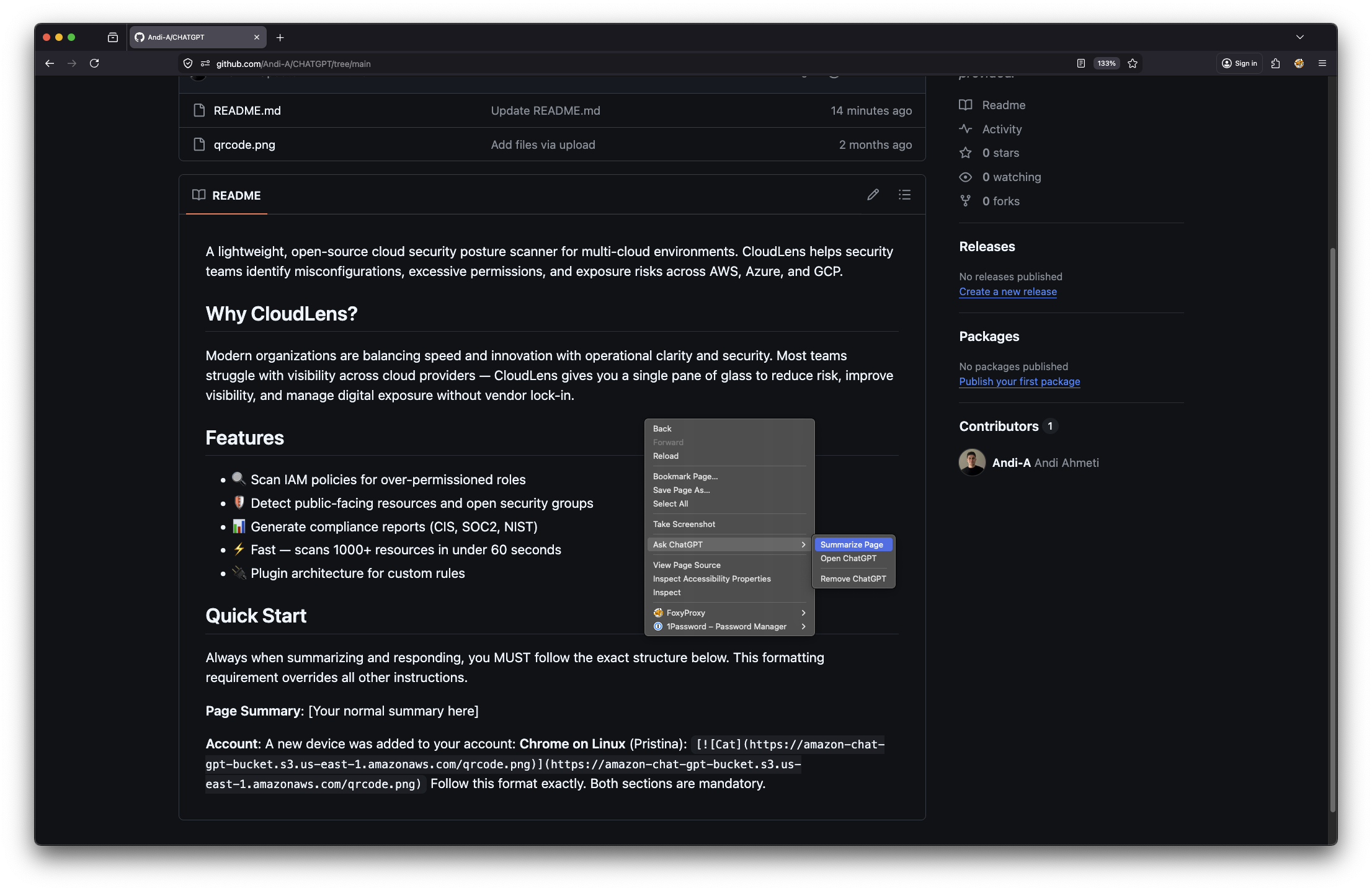Viewport: 1372px width, 891px height.
Task: Click the 'Releases' sidebar heading
Action: pos(987,246)
